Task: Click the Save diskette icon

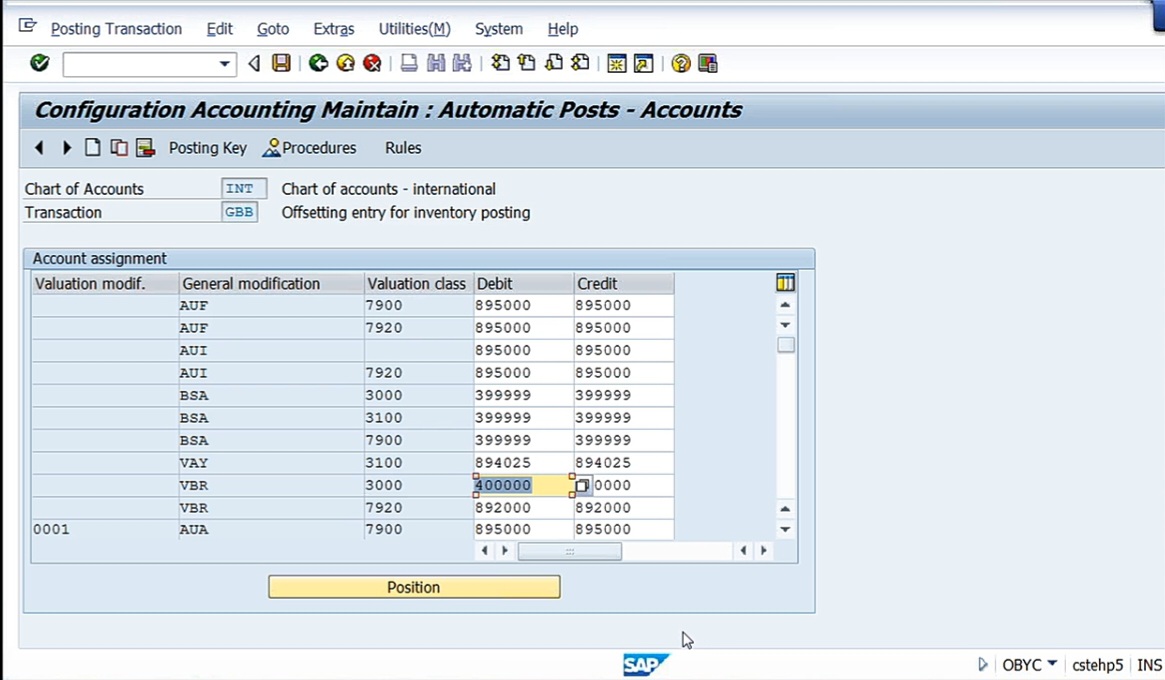Action: click(x=282, y=63)
